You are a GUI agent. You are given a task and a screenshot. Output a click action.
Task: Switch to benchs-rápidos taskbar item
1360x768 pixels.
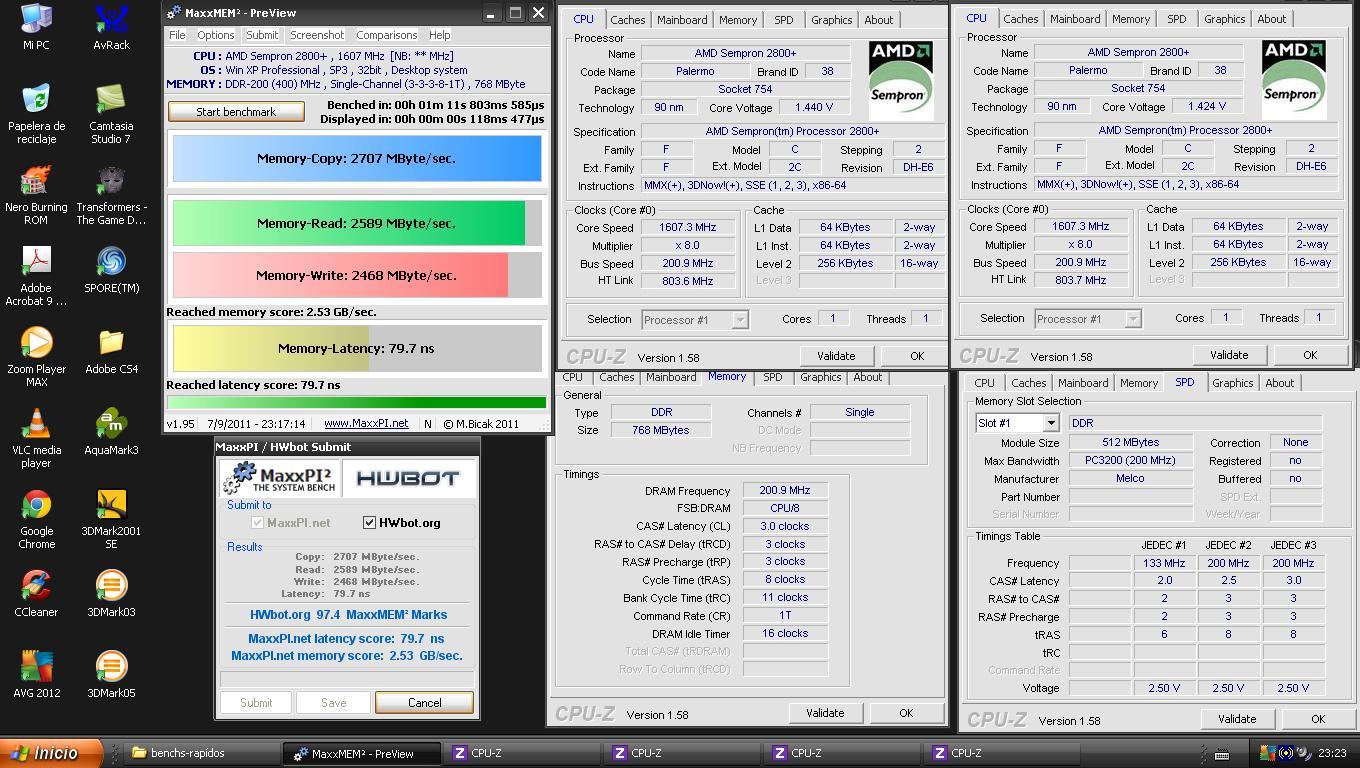tap(200, 753)
